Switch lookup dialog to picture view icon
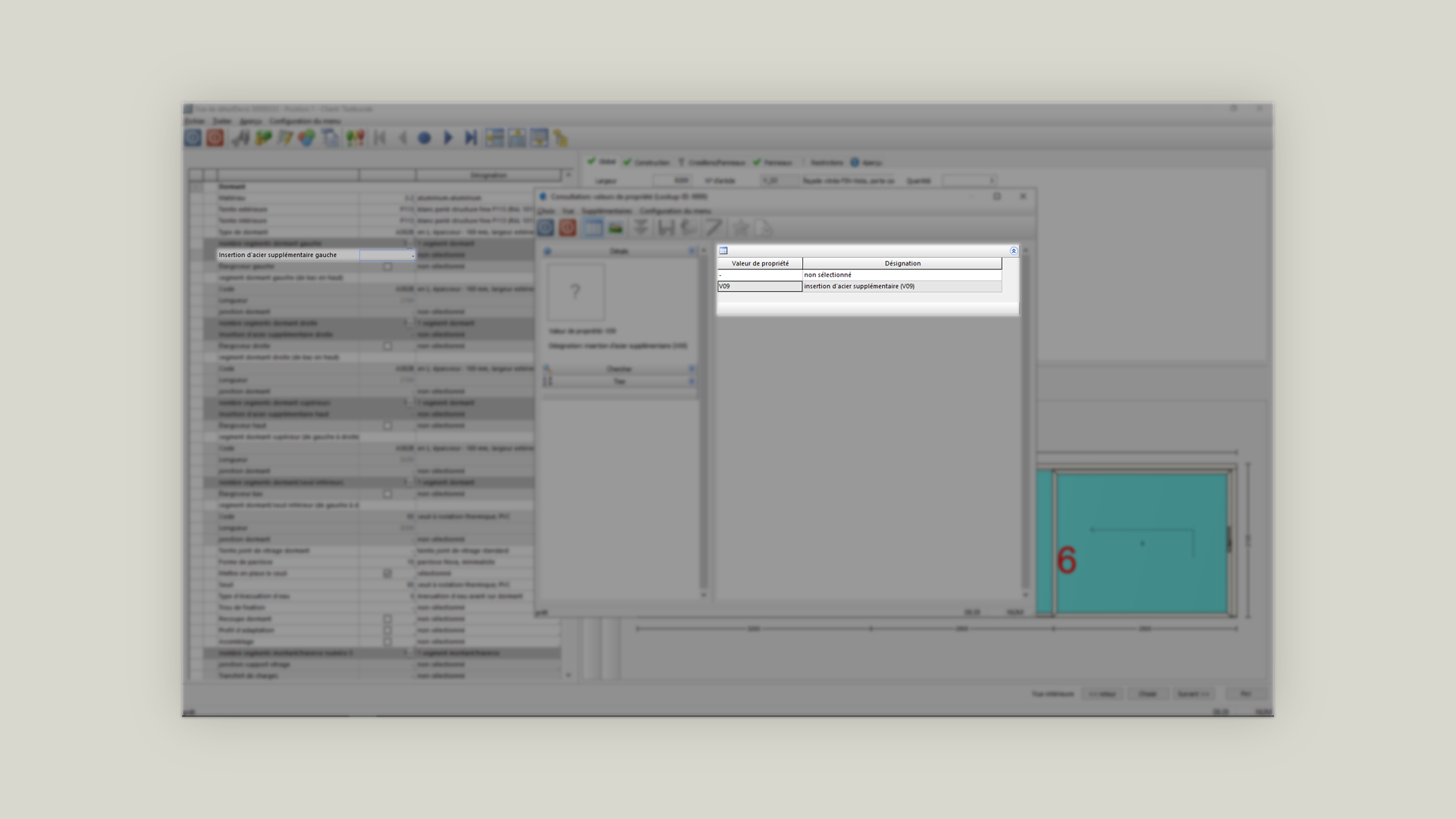This screenshot has width=1456, height=819. (616, 227)
